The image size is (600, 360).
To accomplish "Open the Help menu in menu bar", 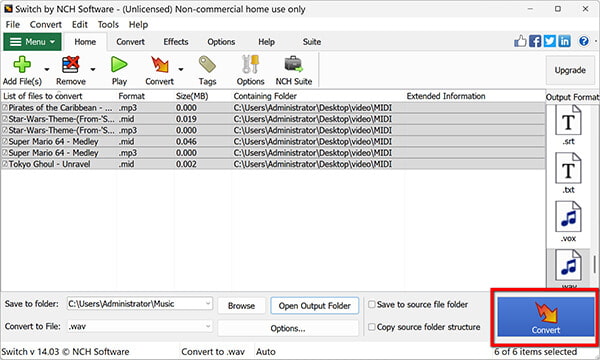I will click(x=138, y=24).
